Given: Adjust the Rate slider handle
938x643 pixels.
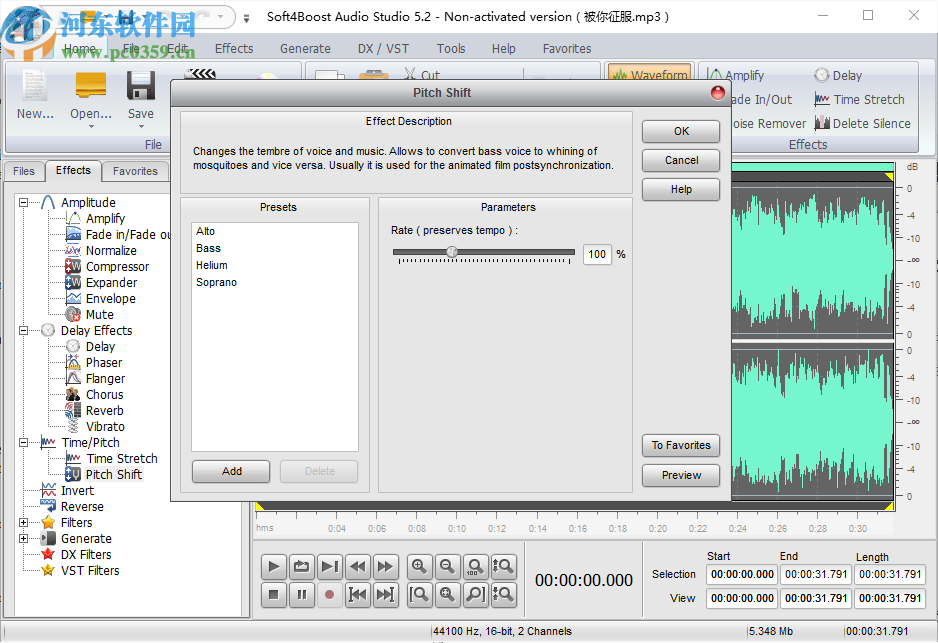Looking at the screenshot, I should click(x=452, y=253).
